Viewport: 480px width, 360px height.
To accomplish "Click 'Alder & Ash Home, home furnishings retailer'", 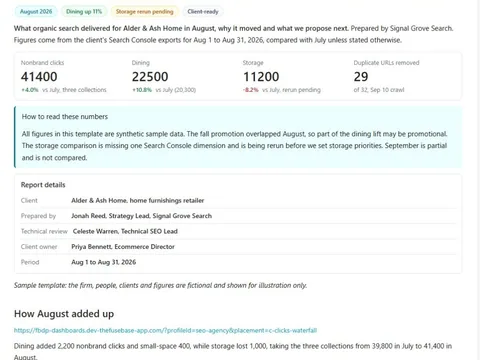I will click(x=138, y=201).
